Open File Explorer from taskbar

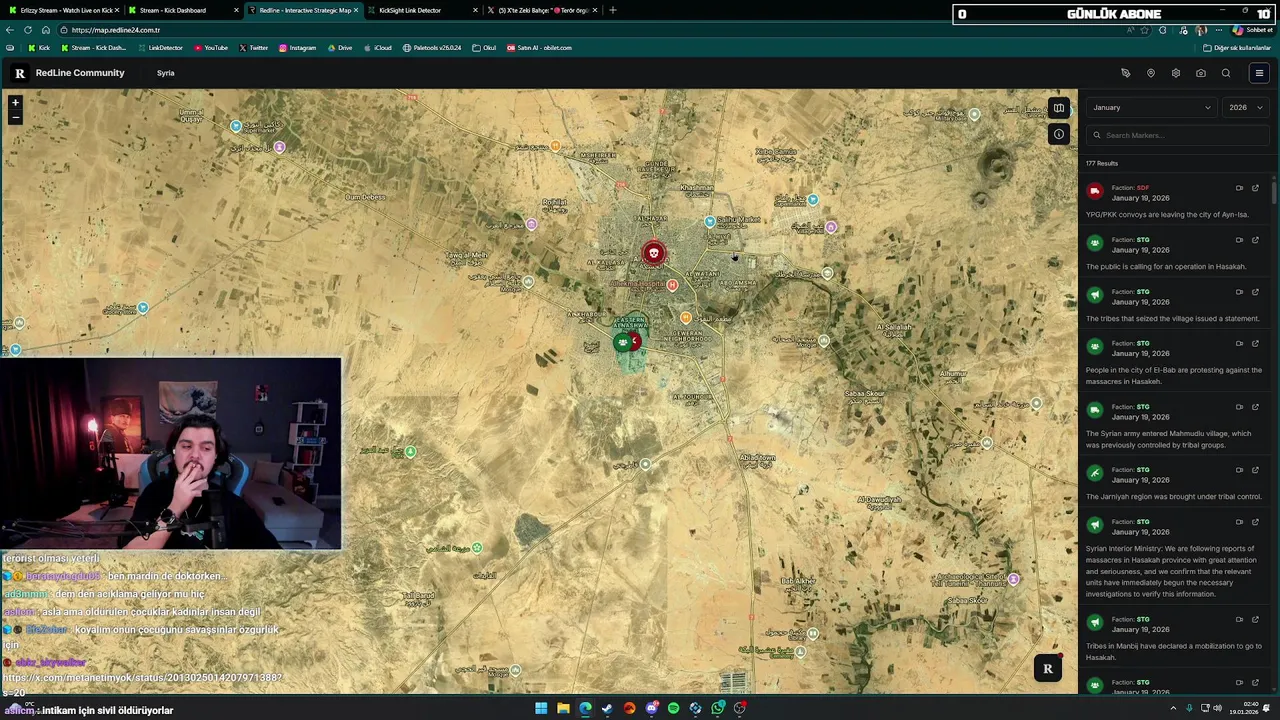click(563, 708)
